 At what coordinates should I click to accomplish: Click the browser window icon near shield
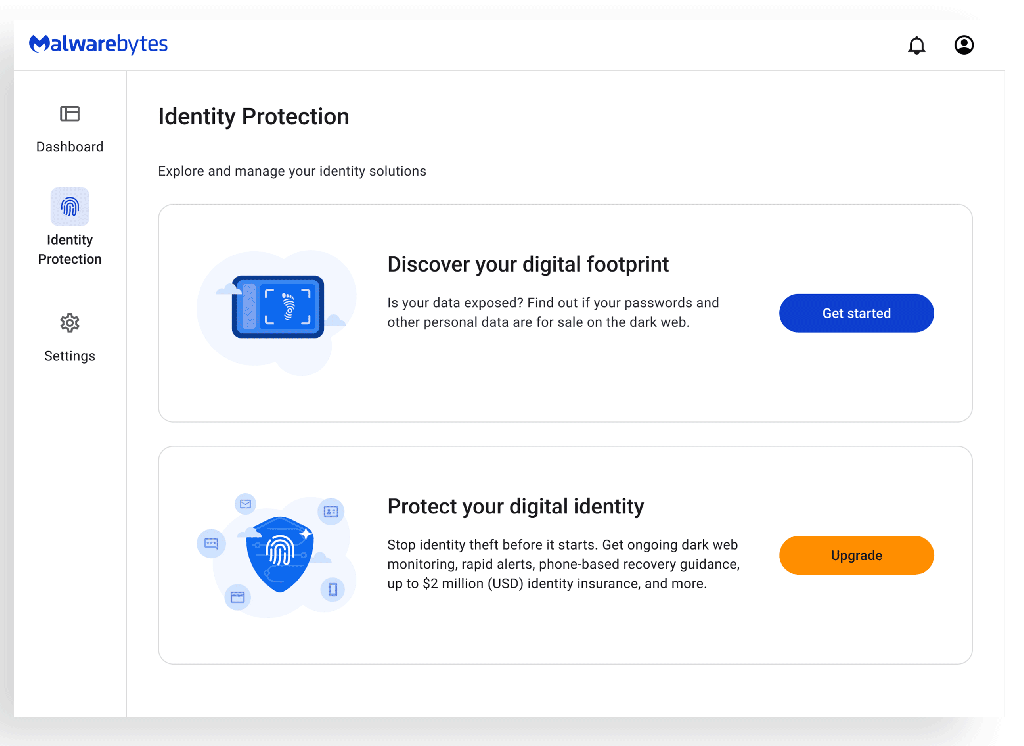[x=238, y=597]
